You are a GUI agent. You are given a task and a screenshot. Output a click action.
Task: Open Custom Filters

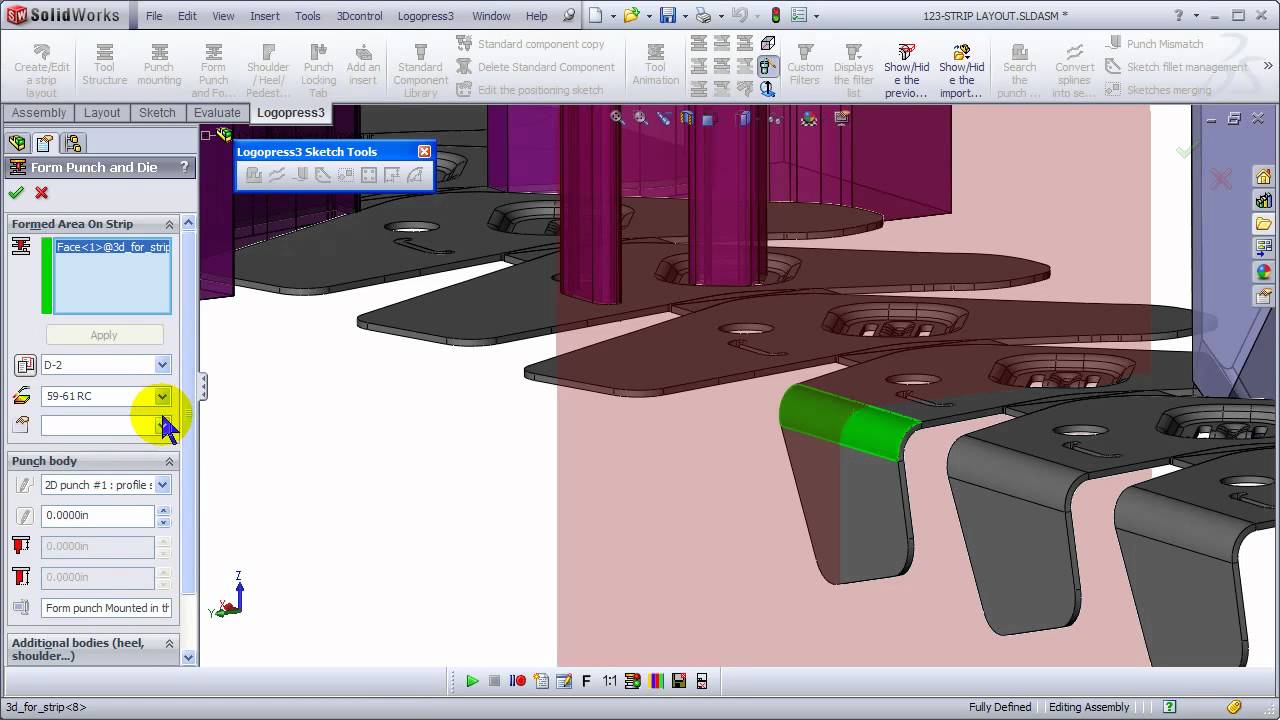tap(805, 66)
